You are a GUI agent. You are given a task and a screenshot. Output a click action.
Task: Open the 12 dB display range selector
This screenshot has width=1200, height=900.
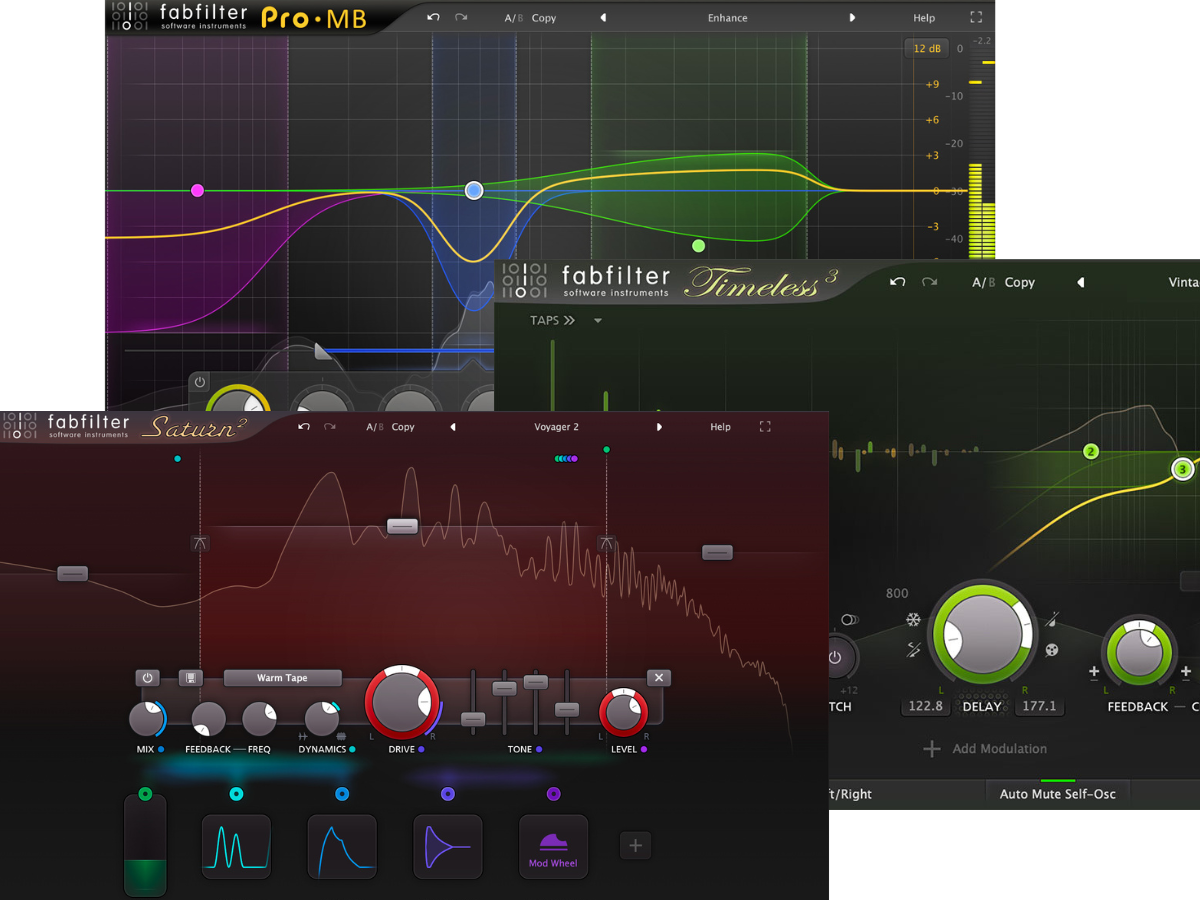tap(926, 48)
